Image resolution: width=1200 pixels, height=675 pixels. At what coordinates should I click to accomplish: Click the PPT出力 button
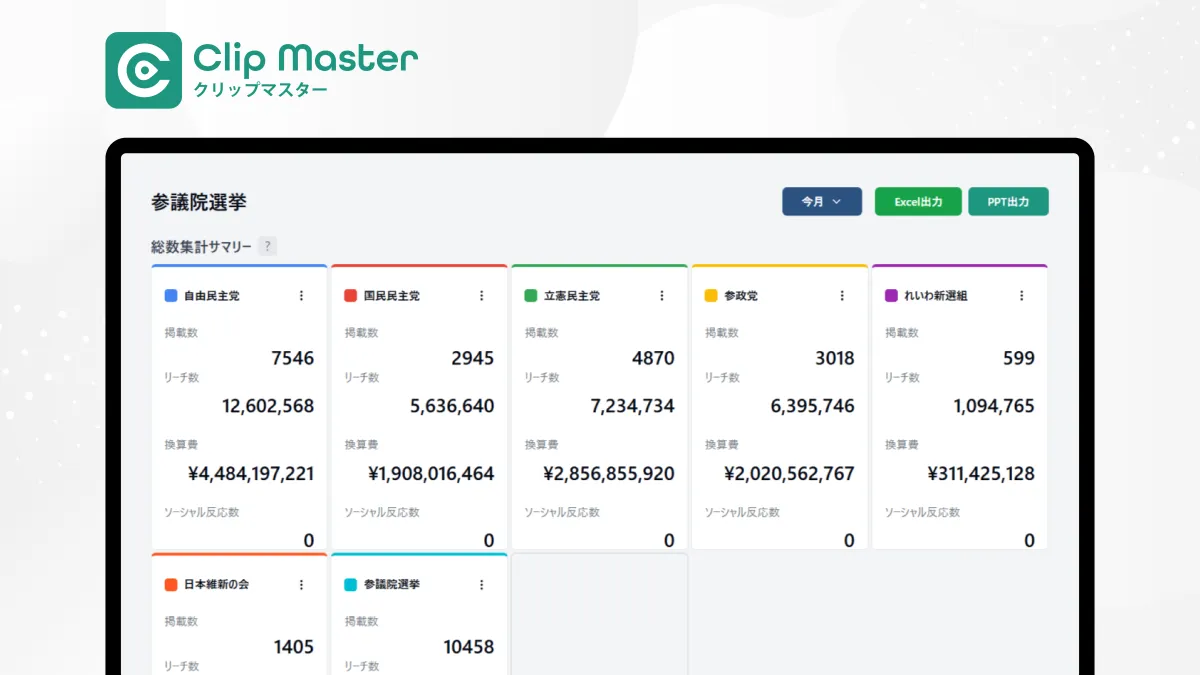click(x=1008, y=202)
